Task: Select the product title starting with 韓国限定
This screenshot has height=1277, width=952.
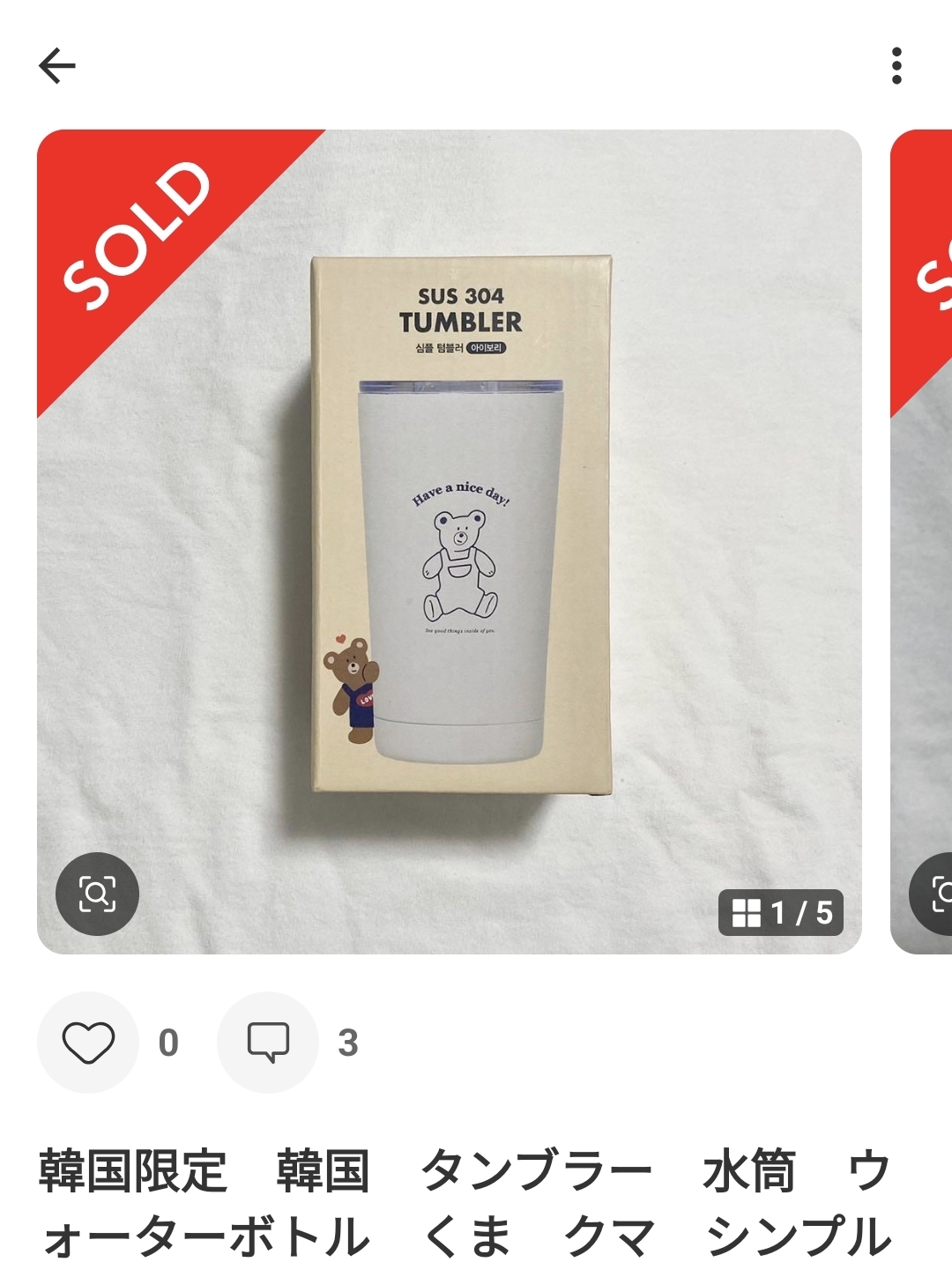Action: coord(467,1203)
